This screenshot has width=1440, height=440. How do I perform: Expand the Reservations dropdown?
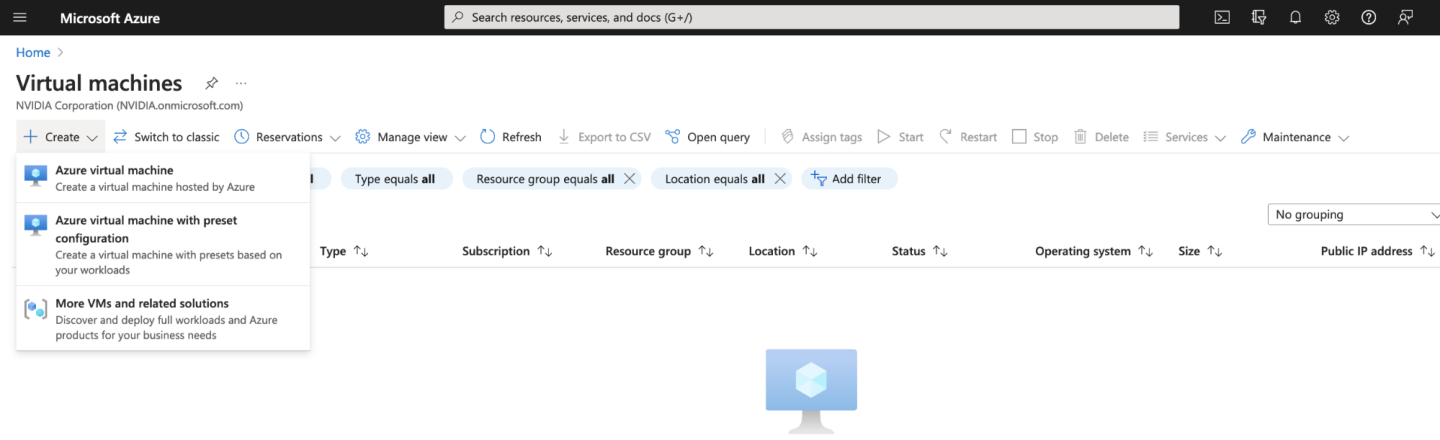point(288,137)
